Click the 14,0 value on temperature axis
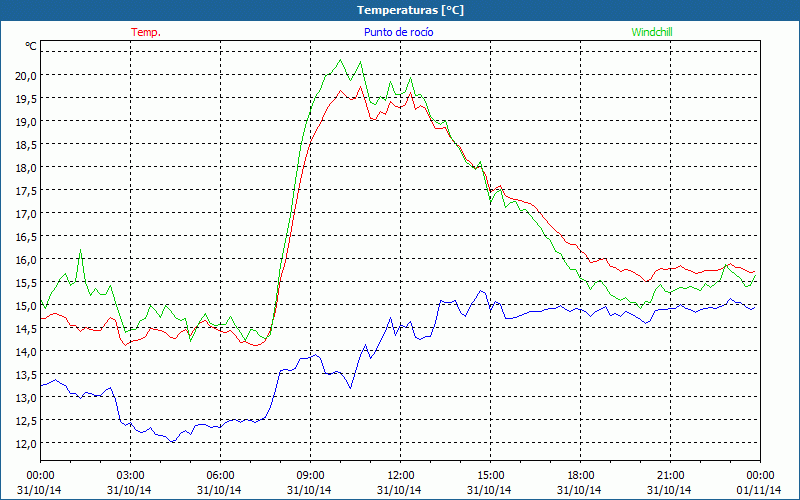 tap(27, 352)
